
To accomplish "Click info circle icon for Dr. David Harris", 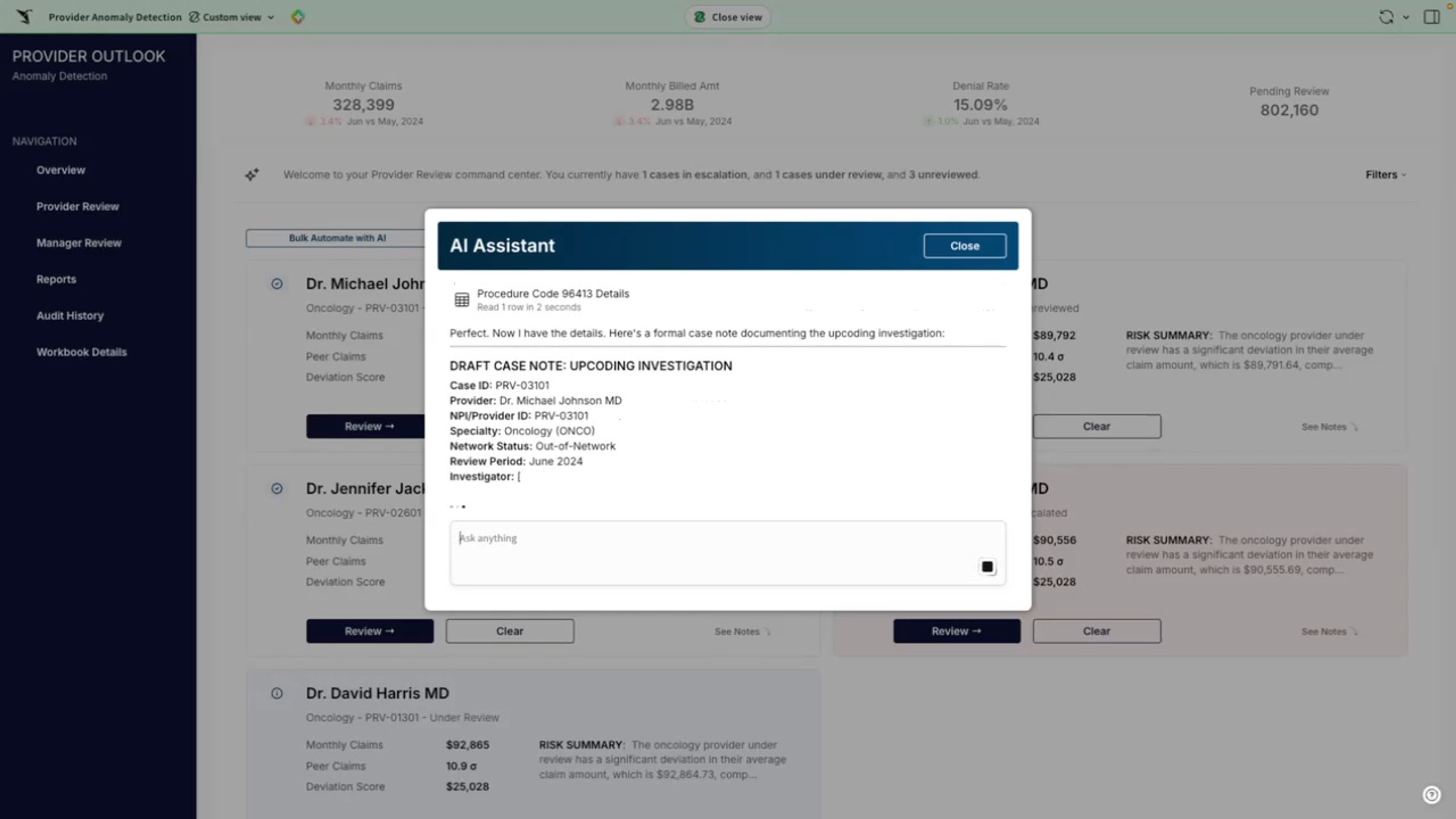I will tap(276, 693).
